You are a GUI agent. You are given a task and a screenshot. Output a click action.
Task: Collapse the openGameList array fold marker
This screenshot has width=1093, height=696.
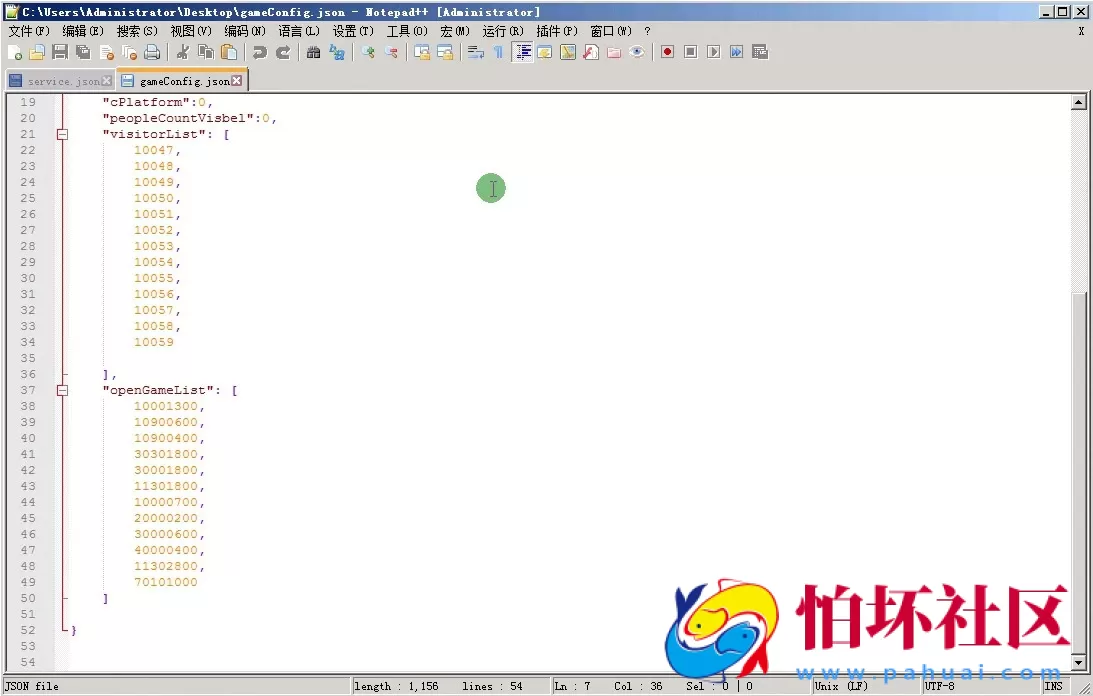pyautogui.click(x=62, y=390)
